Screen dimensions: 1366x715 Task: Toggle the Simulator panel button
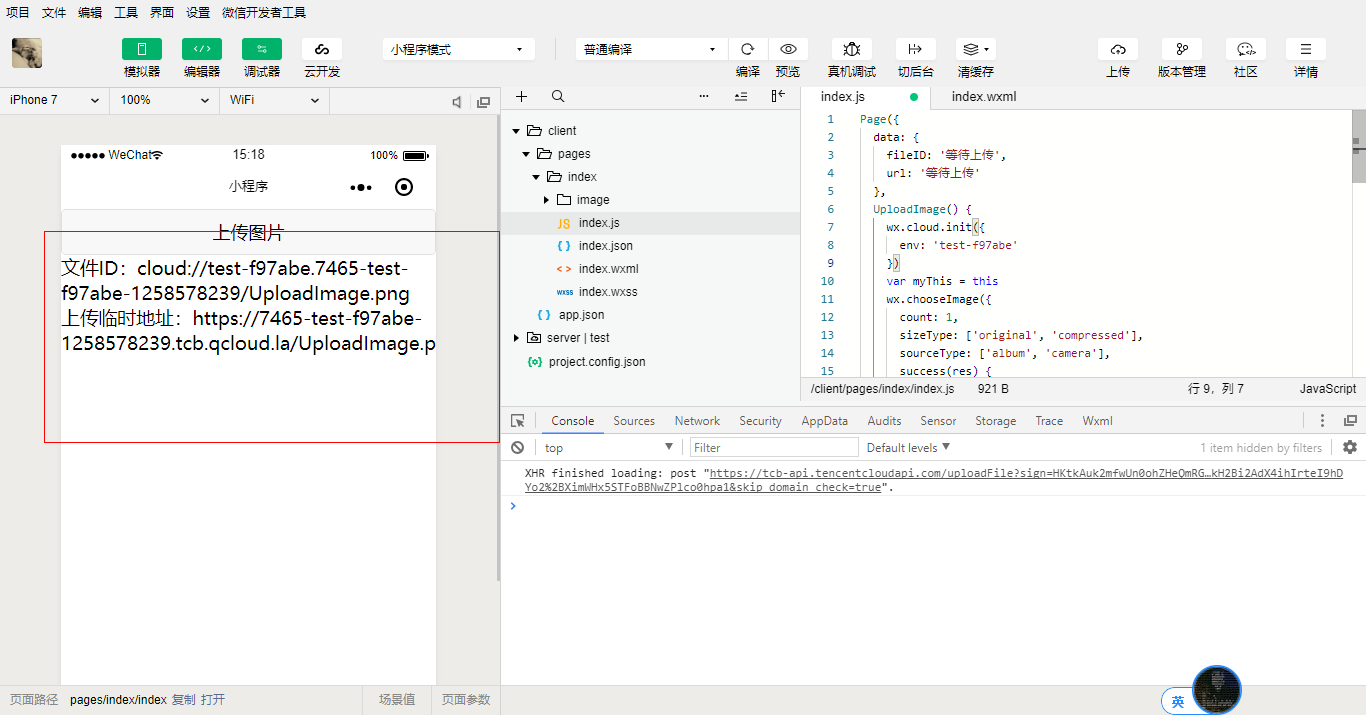pos(141,49)
